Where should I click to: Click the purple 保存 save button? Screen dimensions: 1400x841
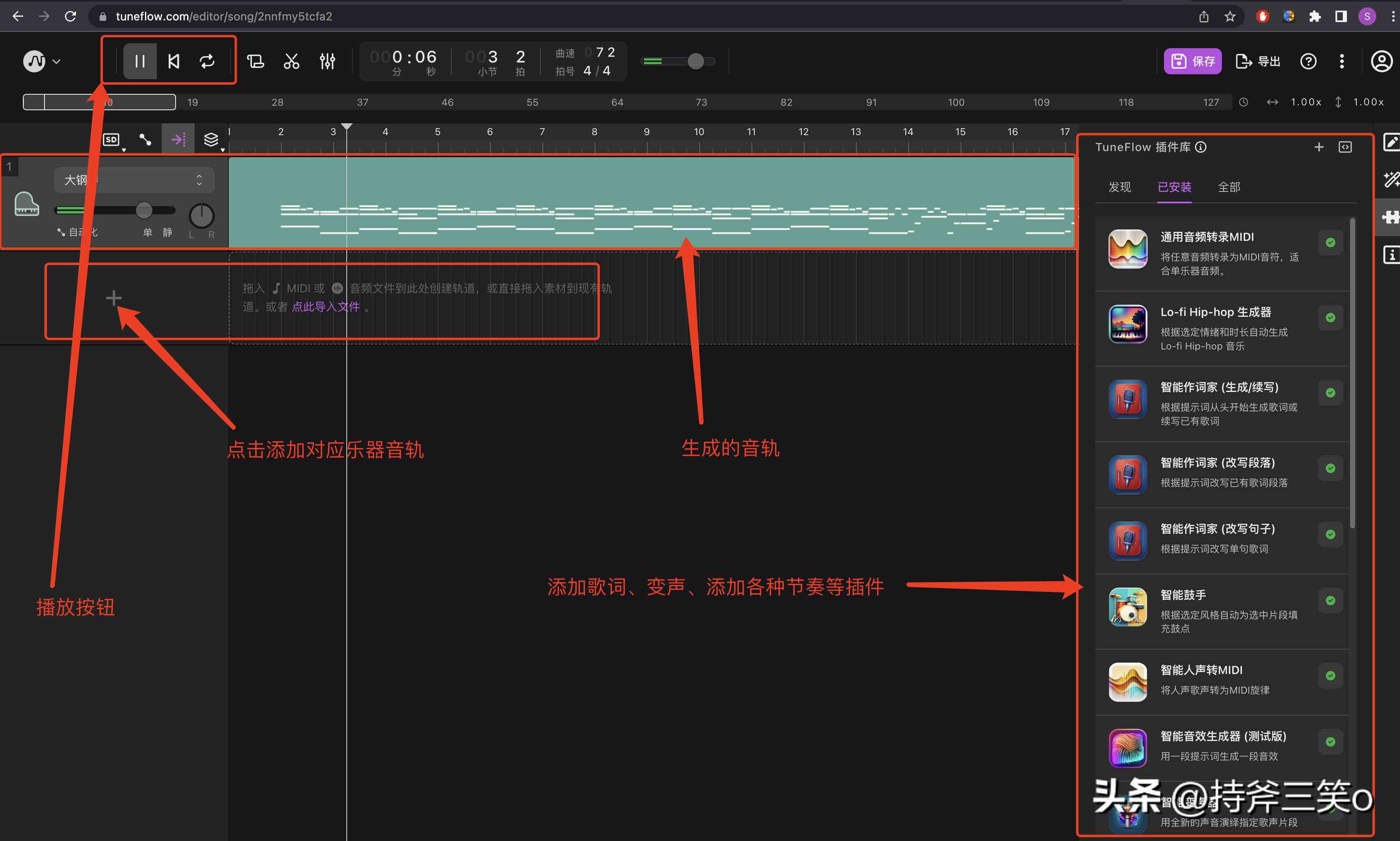click(1192, 61)
